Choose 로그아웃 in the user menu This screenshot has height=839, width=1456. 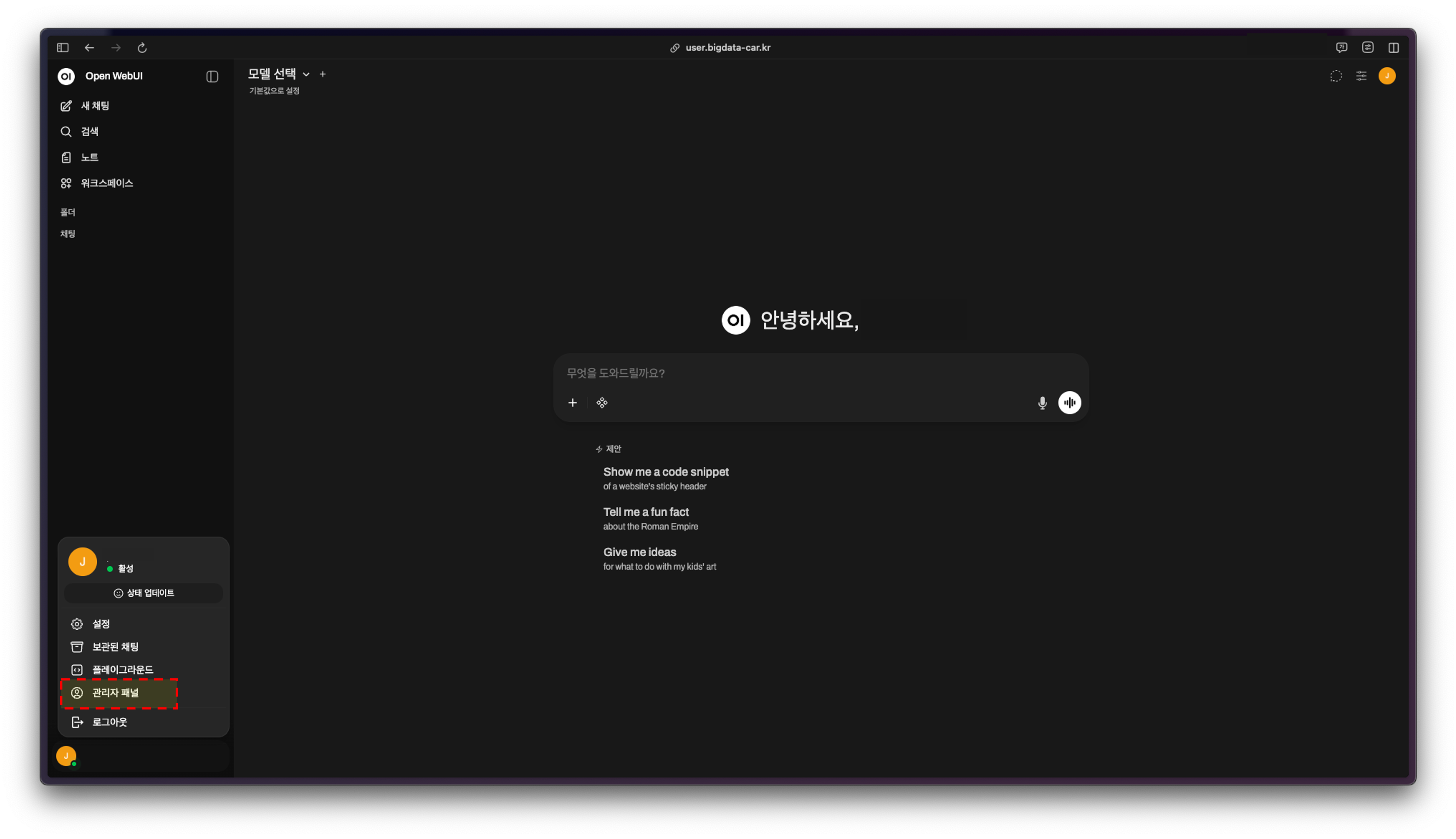143,722
